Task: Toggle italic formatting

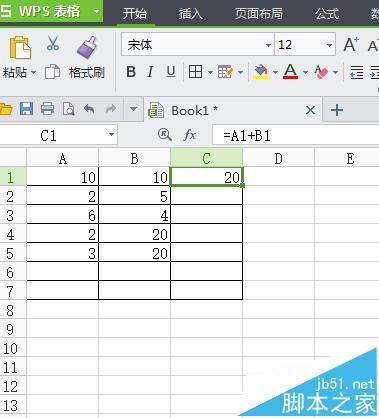Action: point(150,72)
